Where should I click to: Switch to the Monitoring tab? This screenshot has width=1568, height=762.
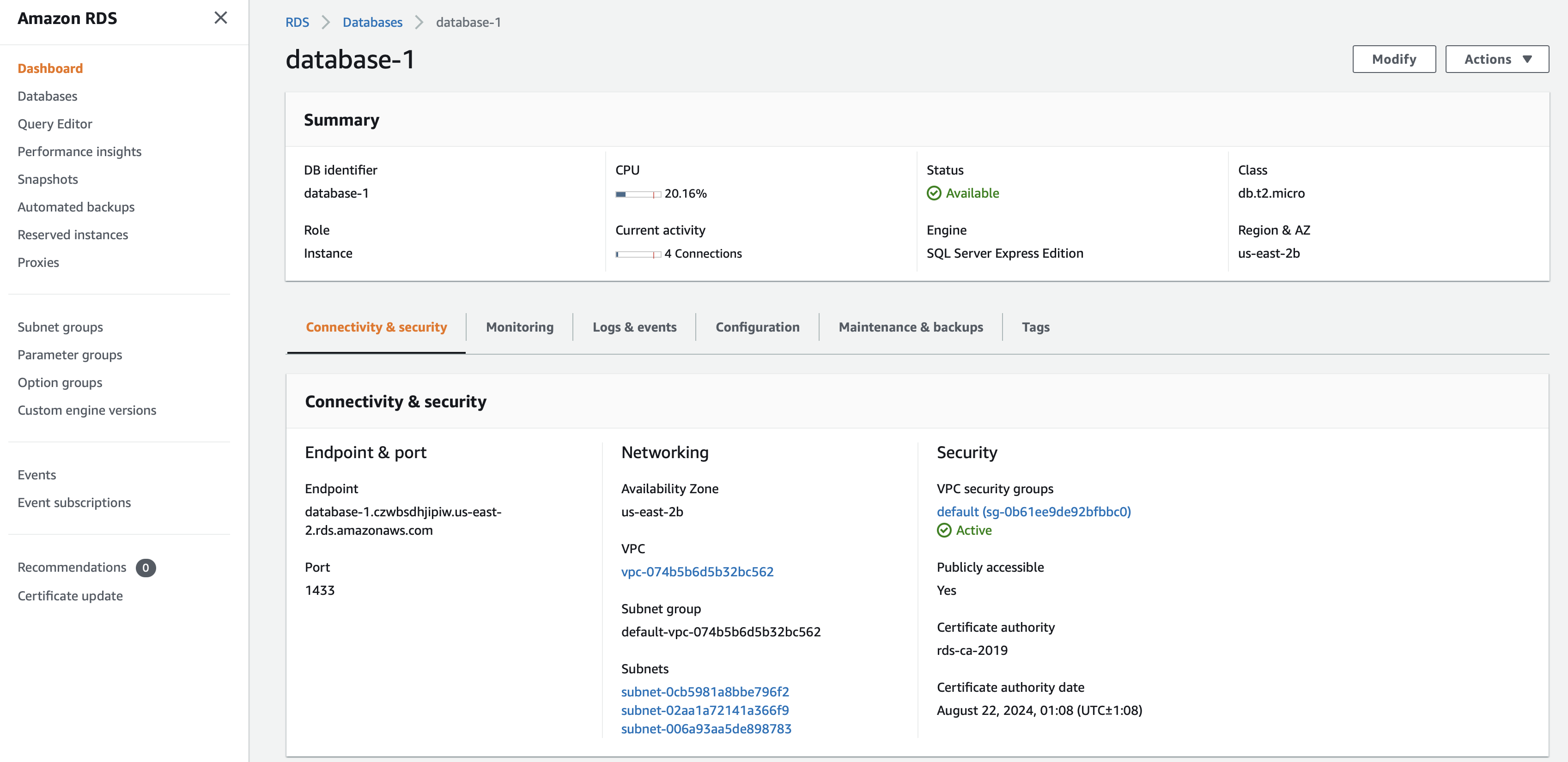click(519, 327)
